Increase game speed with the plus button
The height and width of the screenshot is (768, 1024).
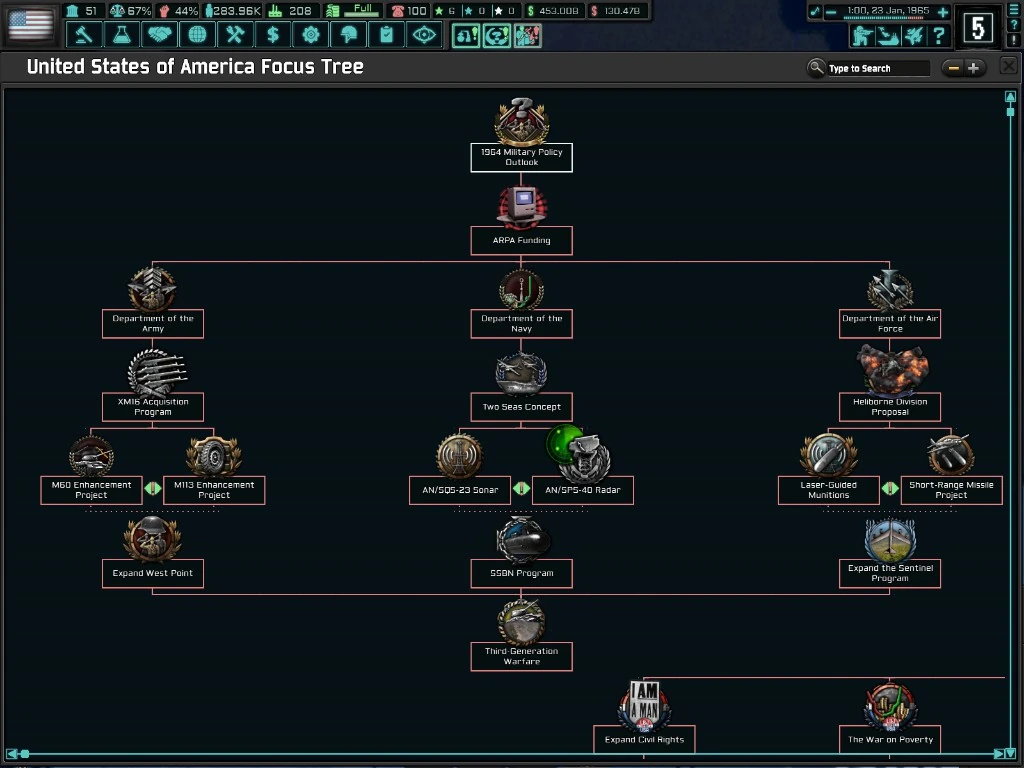[941, 13]
